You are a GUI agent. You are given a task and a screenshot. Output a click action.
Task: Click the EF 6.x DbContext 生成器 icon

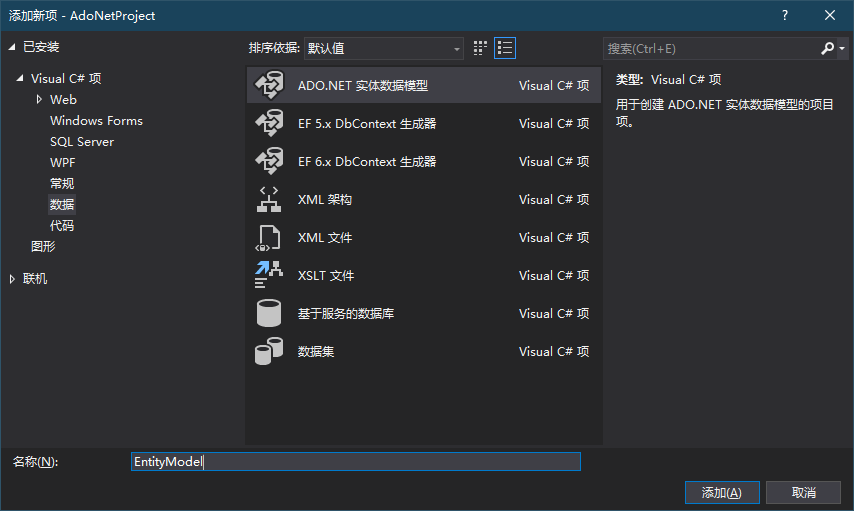coord(269,161)
